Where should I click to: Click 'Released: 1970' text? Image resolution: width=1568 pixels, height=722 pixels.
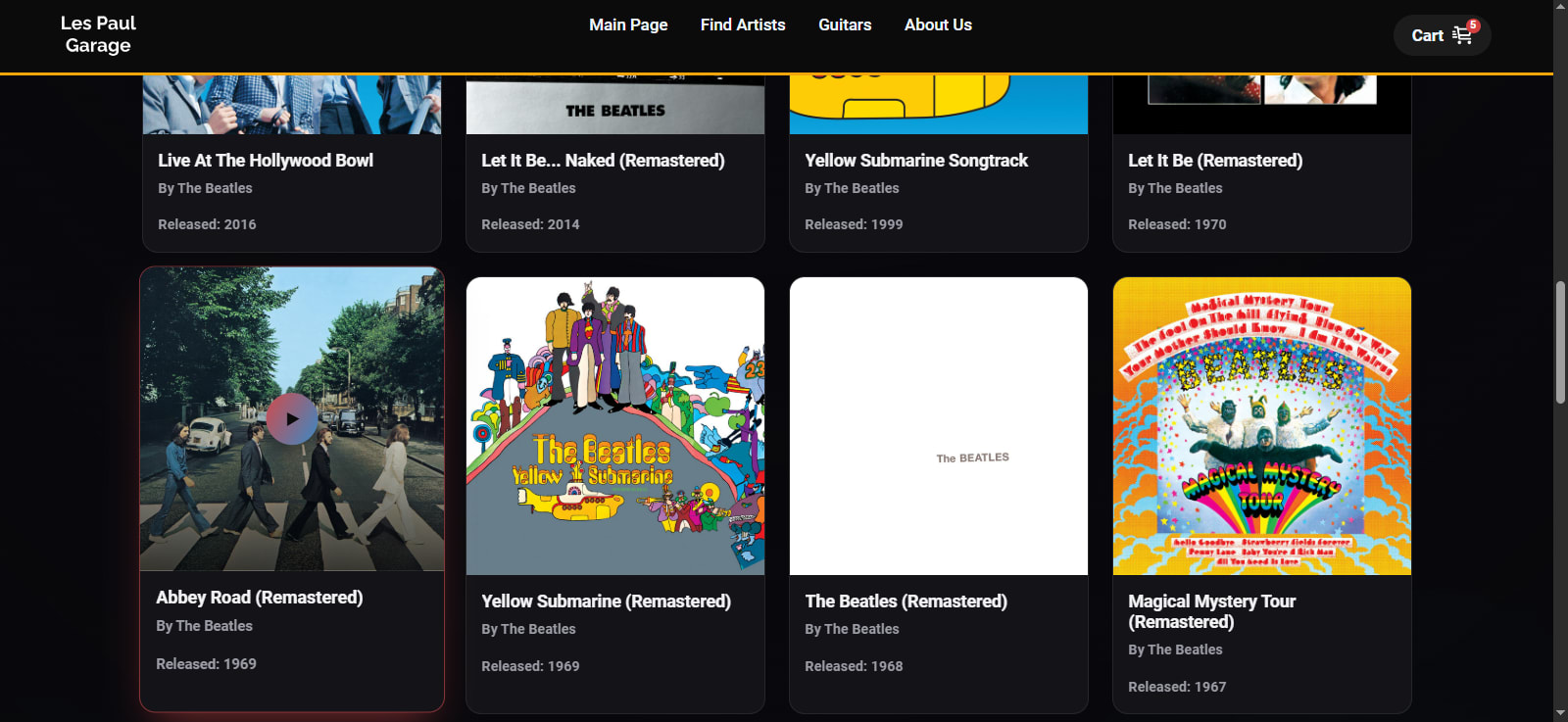click(x=1177, y=224)
